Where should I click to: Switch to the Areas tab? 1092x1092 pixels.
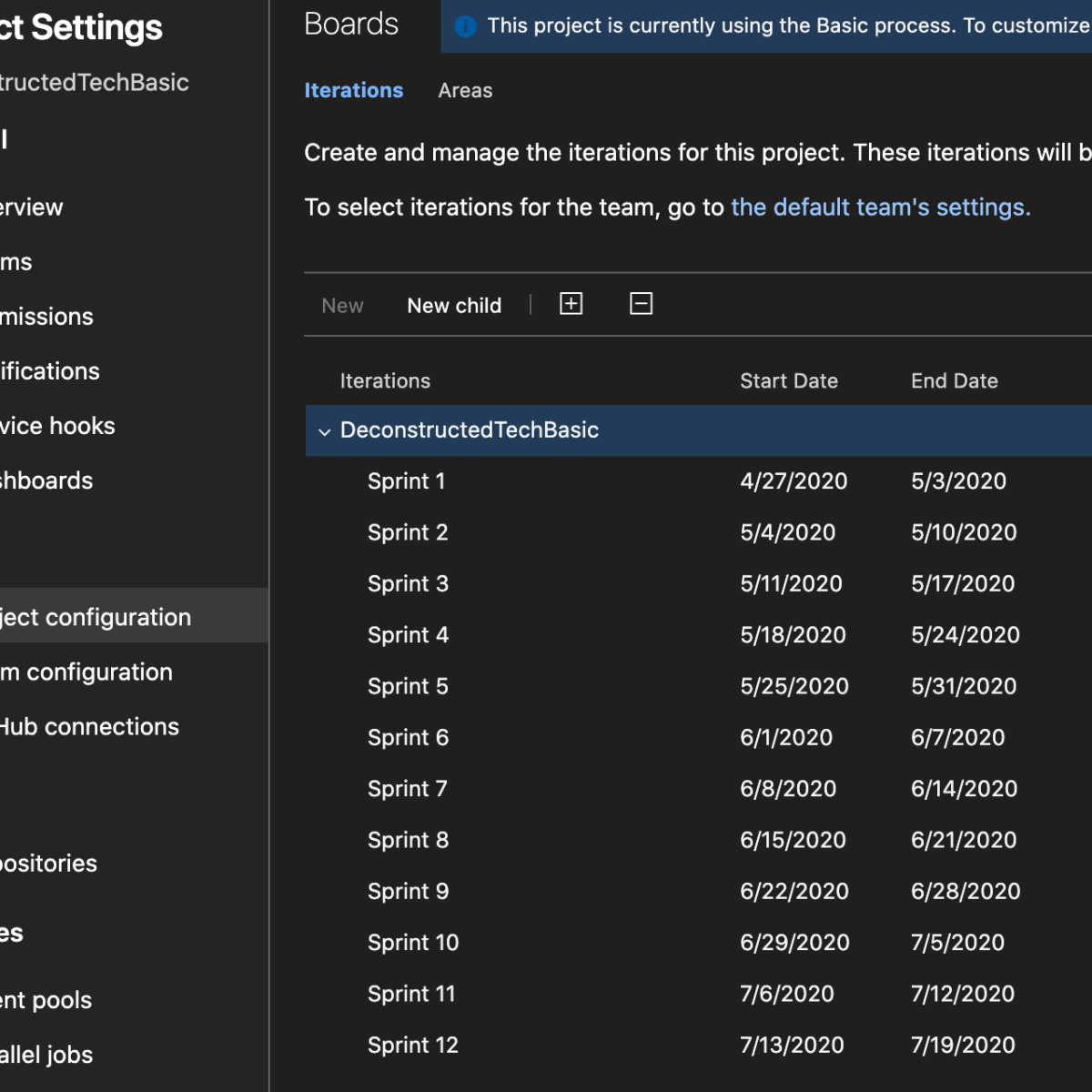(x=465, y=90)
